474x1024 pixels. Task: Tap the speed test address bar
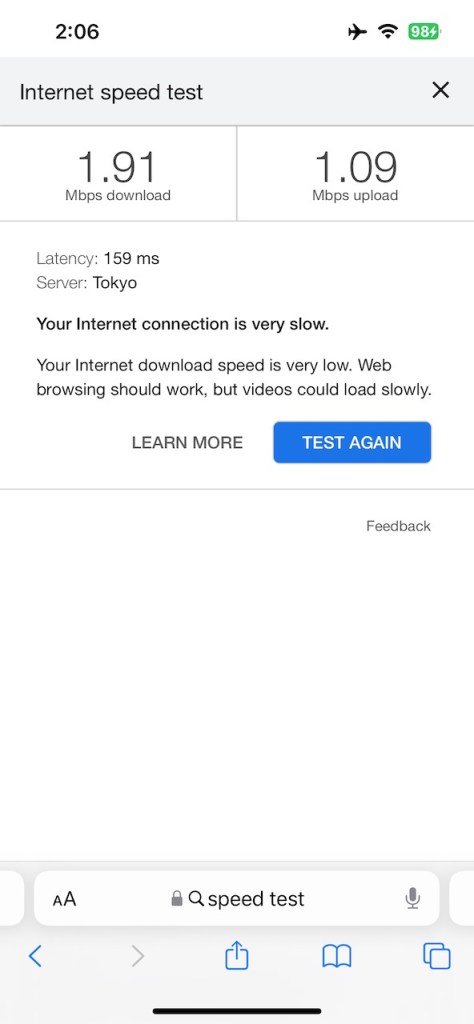pyautogui.click(x=236, y=899)
